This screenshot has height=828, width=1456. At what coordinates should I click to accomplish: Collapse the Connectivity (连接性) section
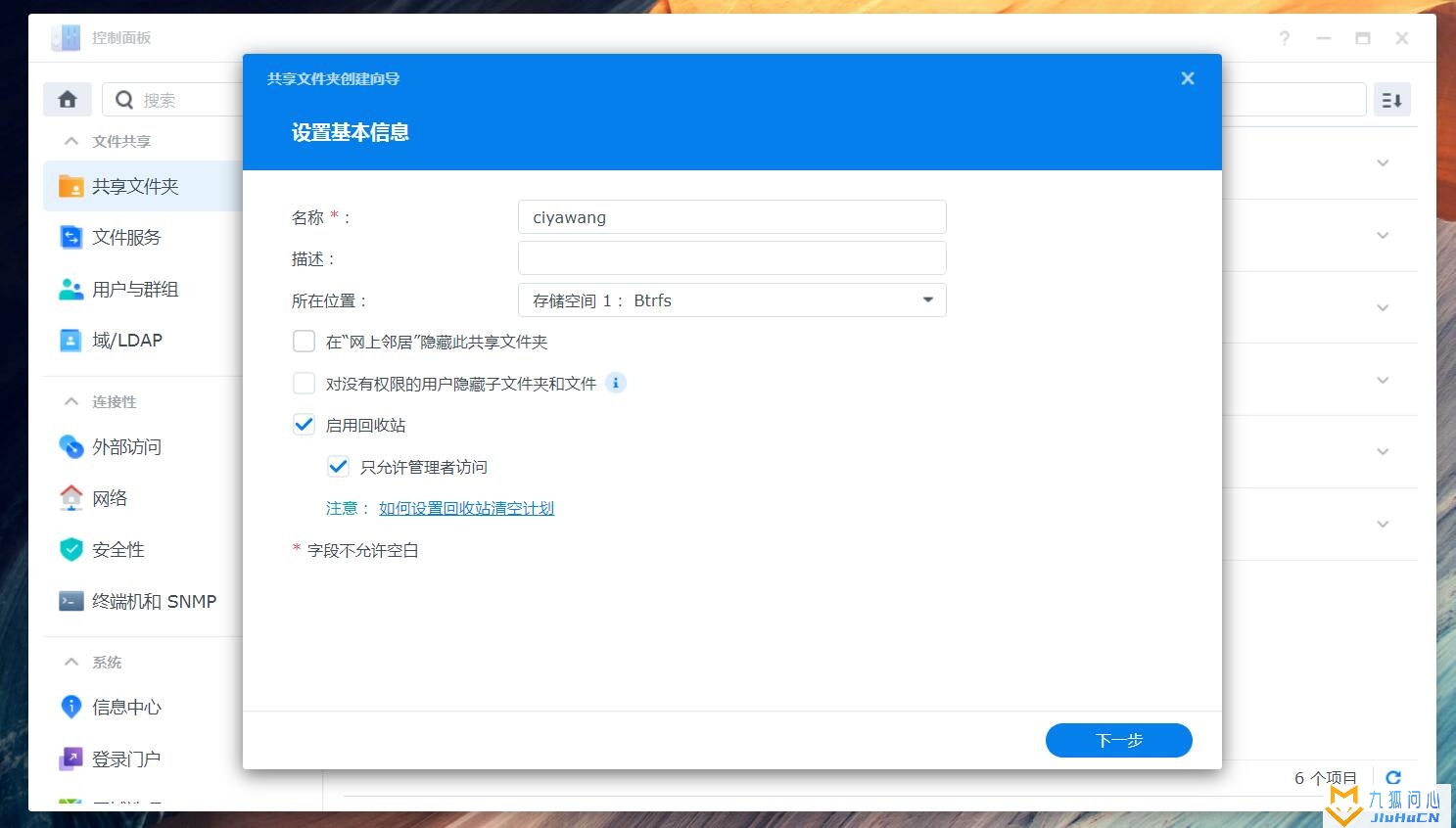coord(70,401)
